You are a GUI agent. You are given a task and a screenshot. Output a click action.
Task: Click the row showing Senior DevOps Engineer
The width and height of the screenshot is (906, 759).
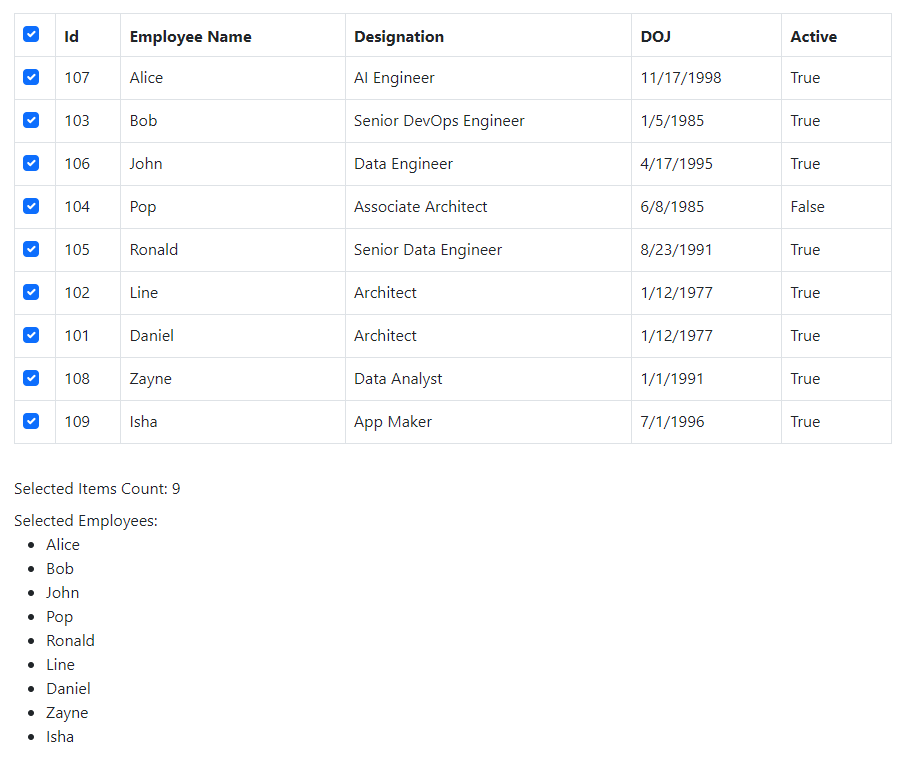438,120
